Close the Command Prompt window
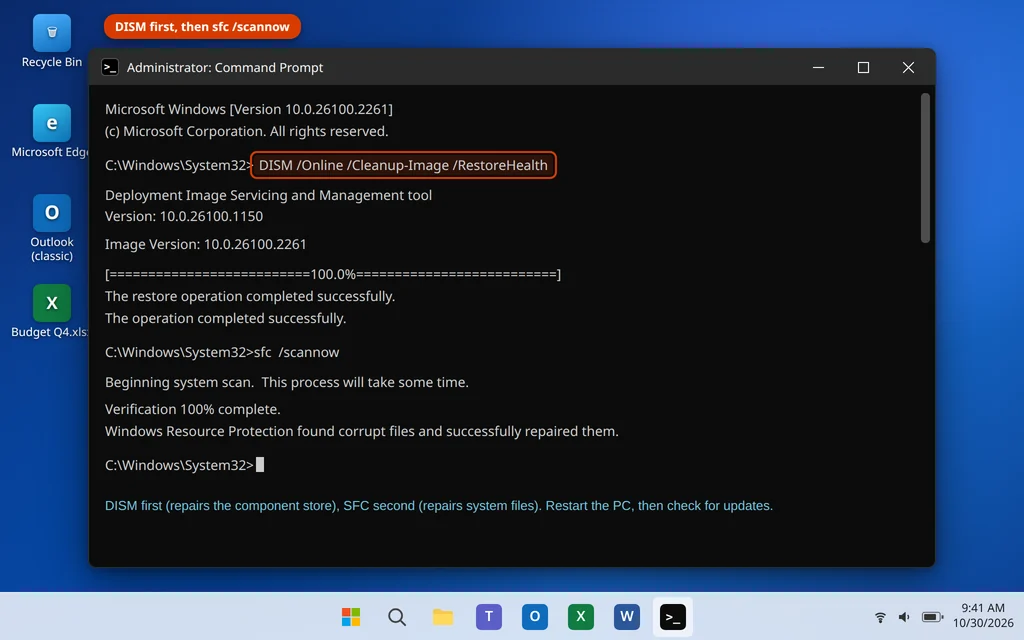Viewport: 1024px width, 640px height. tap(908, 67)
